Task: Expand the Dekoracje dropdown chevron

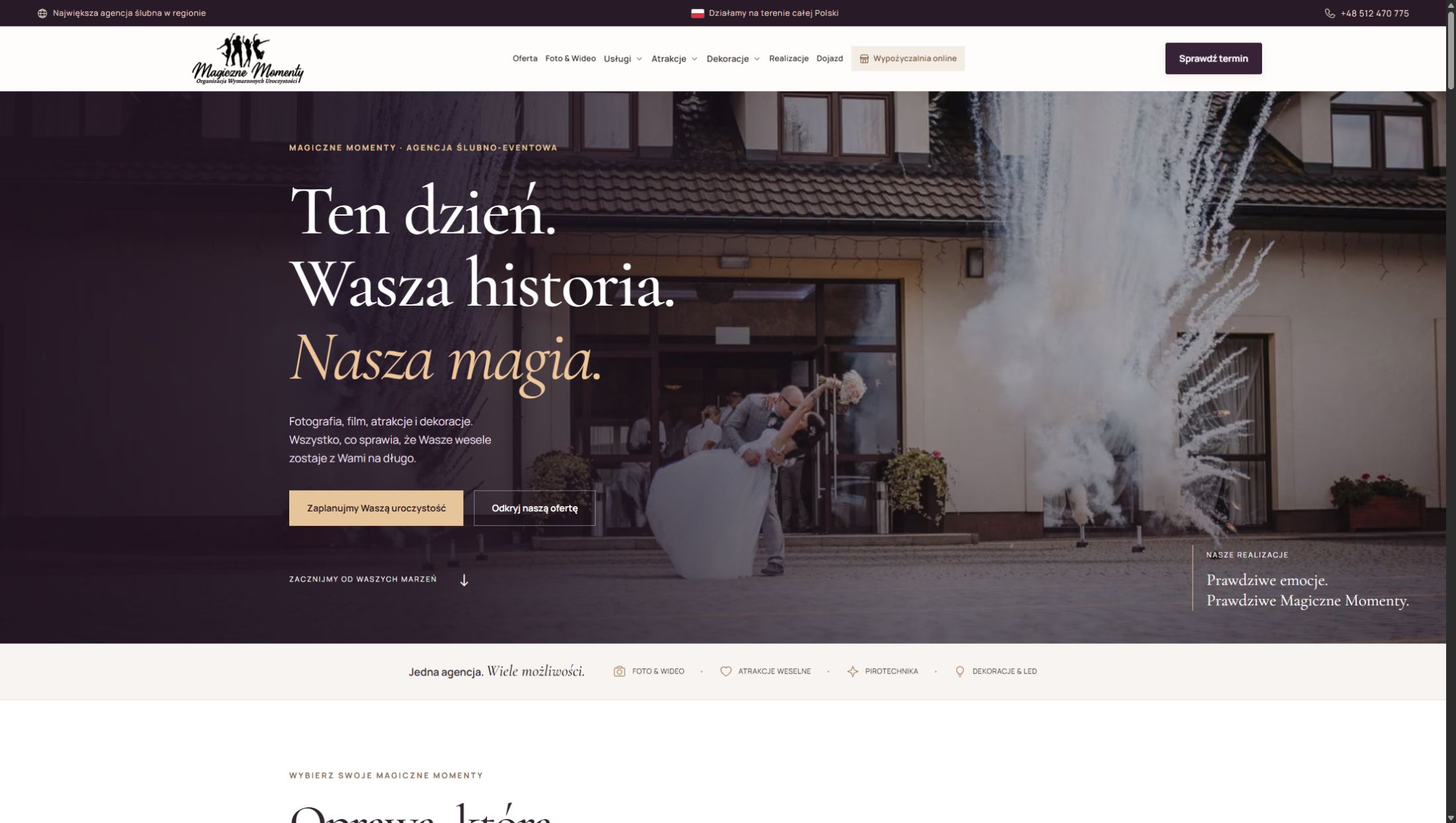Action: pyautogui.click(x=756, y=59)
